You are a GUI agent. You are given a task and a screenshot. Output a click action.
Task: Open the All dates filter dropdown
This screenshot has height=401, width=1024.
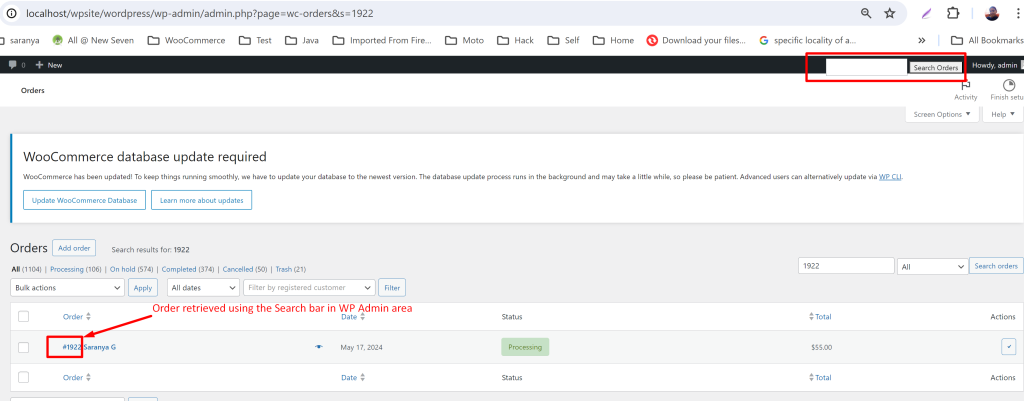coord(204,287)
